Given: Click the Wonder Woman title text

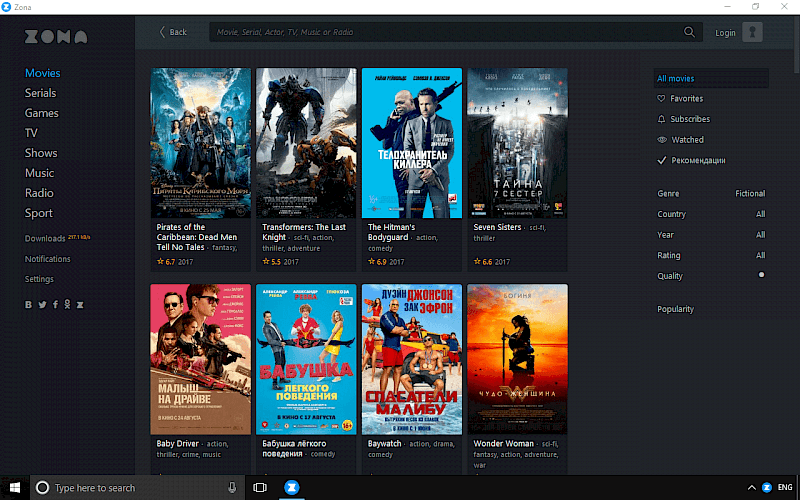Looking at the screenshot, I should pos(503,443).
